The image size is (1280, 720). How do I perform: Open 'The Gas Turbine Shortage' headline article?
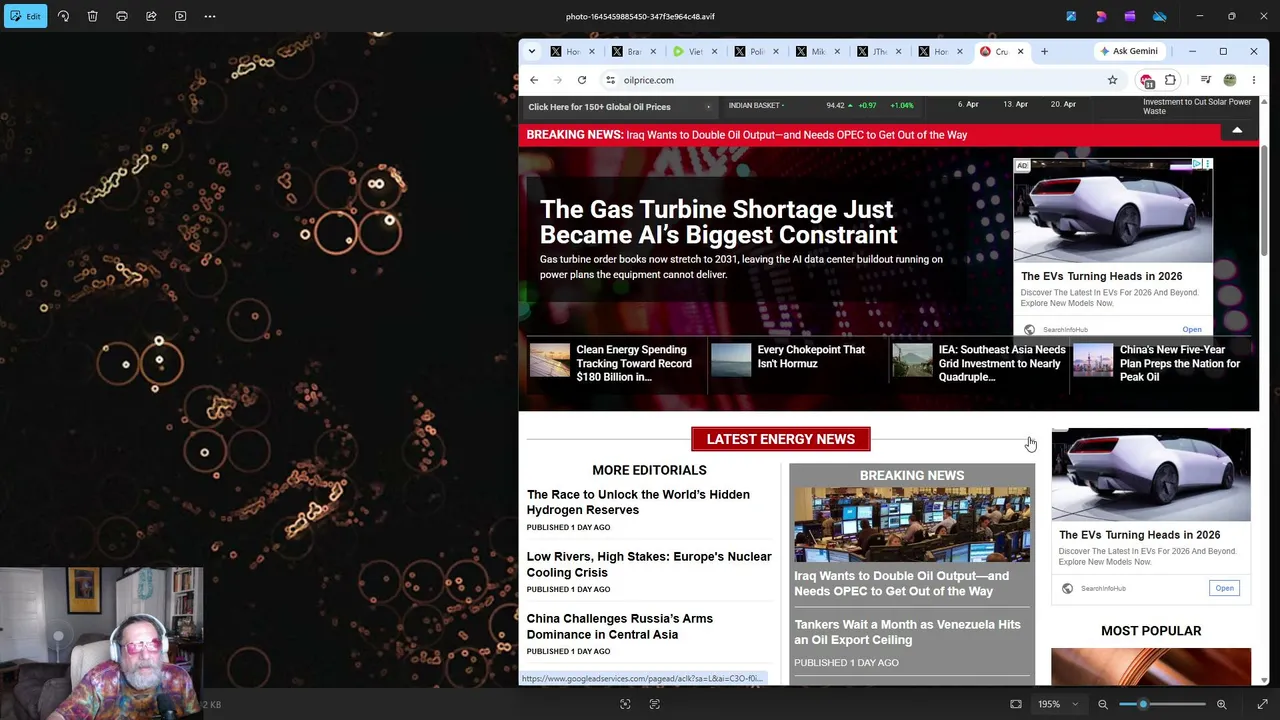click(719, 222)
